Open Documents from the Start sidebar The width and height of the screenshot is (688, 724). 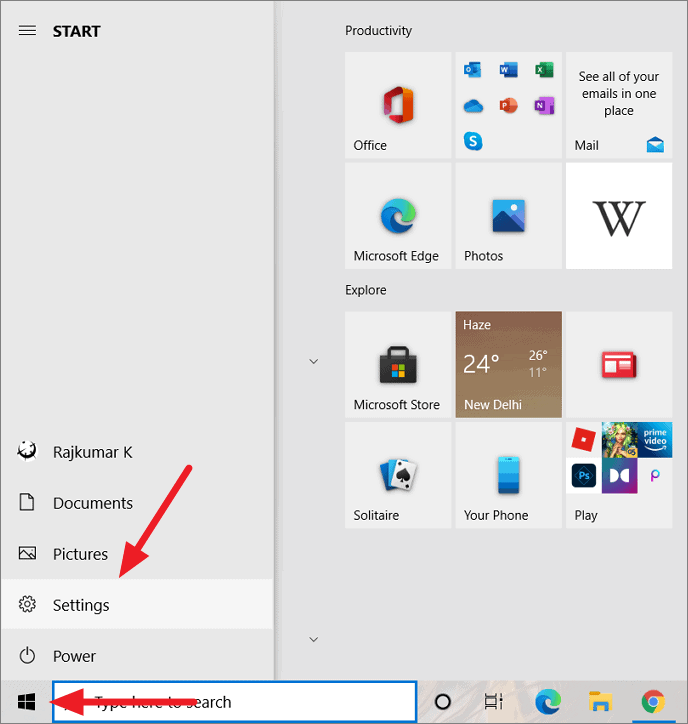point(137,503)
